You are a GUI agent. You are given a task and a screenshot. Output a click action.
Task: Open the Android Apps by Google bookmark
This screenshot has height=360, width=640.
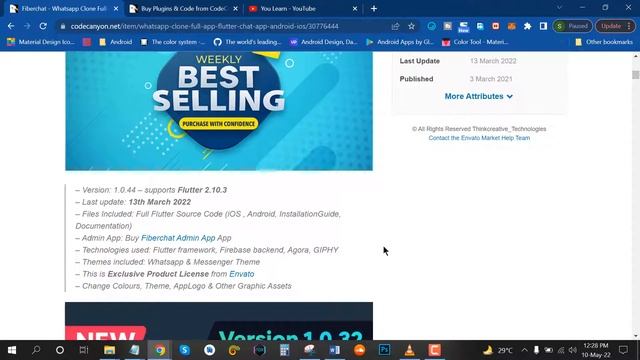point(400,42)
